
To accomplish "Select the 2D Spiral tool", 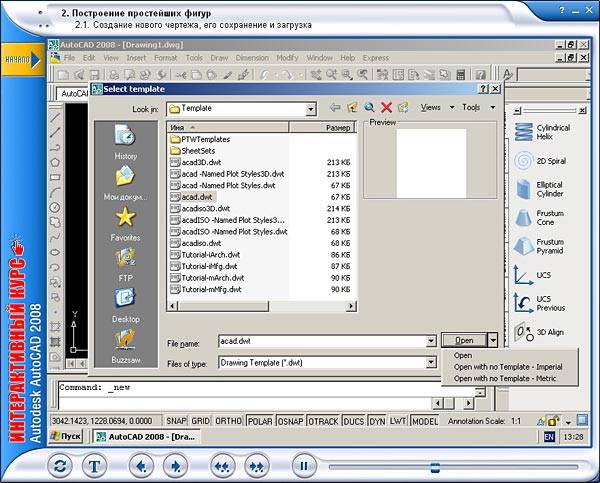I will (x=540, y=161).
